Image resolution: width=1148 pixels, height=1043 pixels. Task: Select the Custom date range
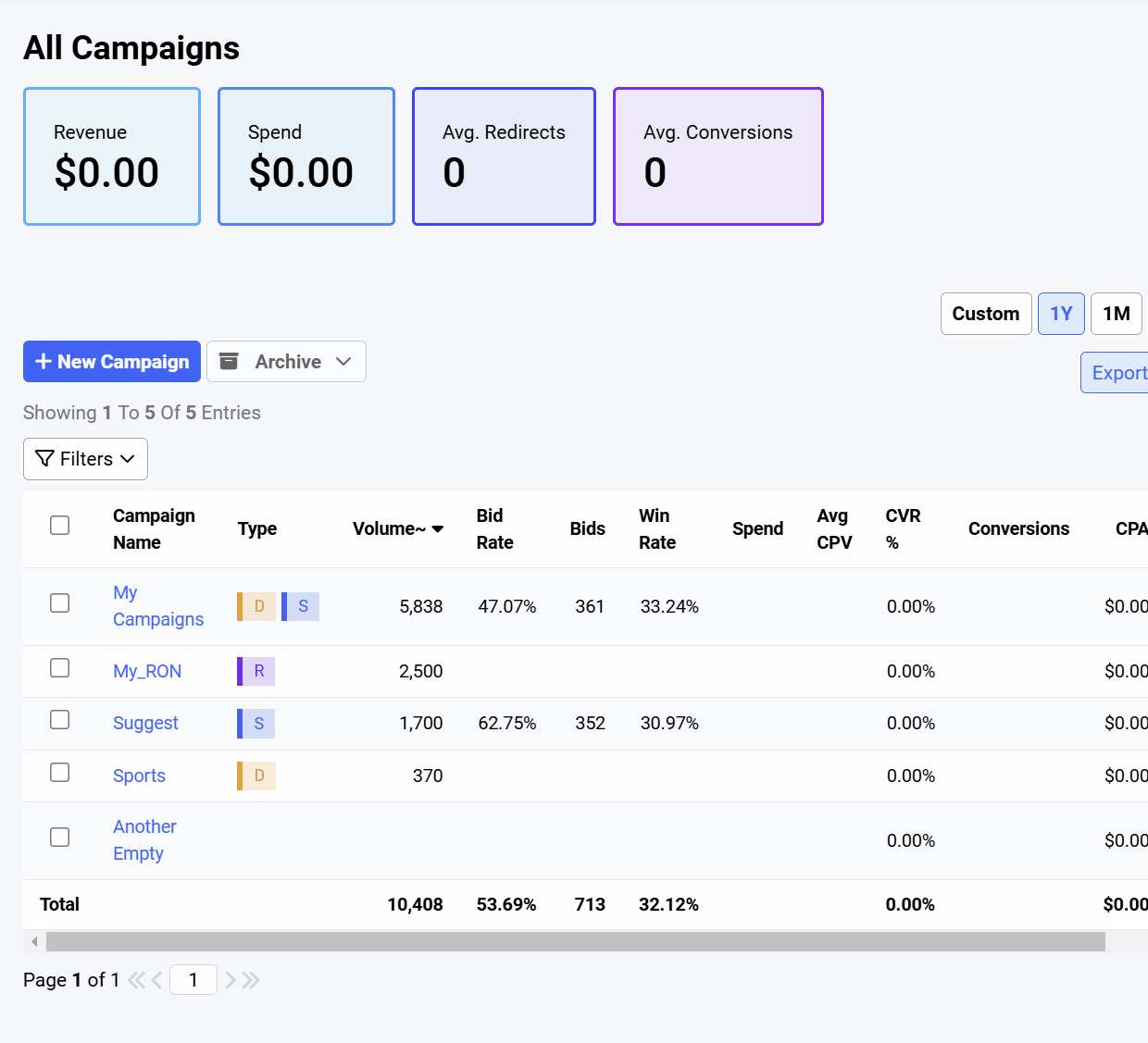click(x=985, y=314)
